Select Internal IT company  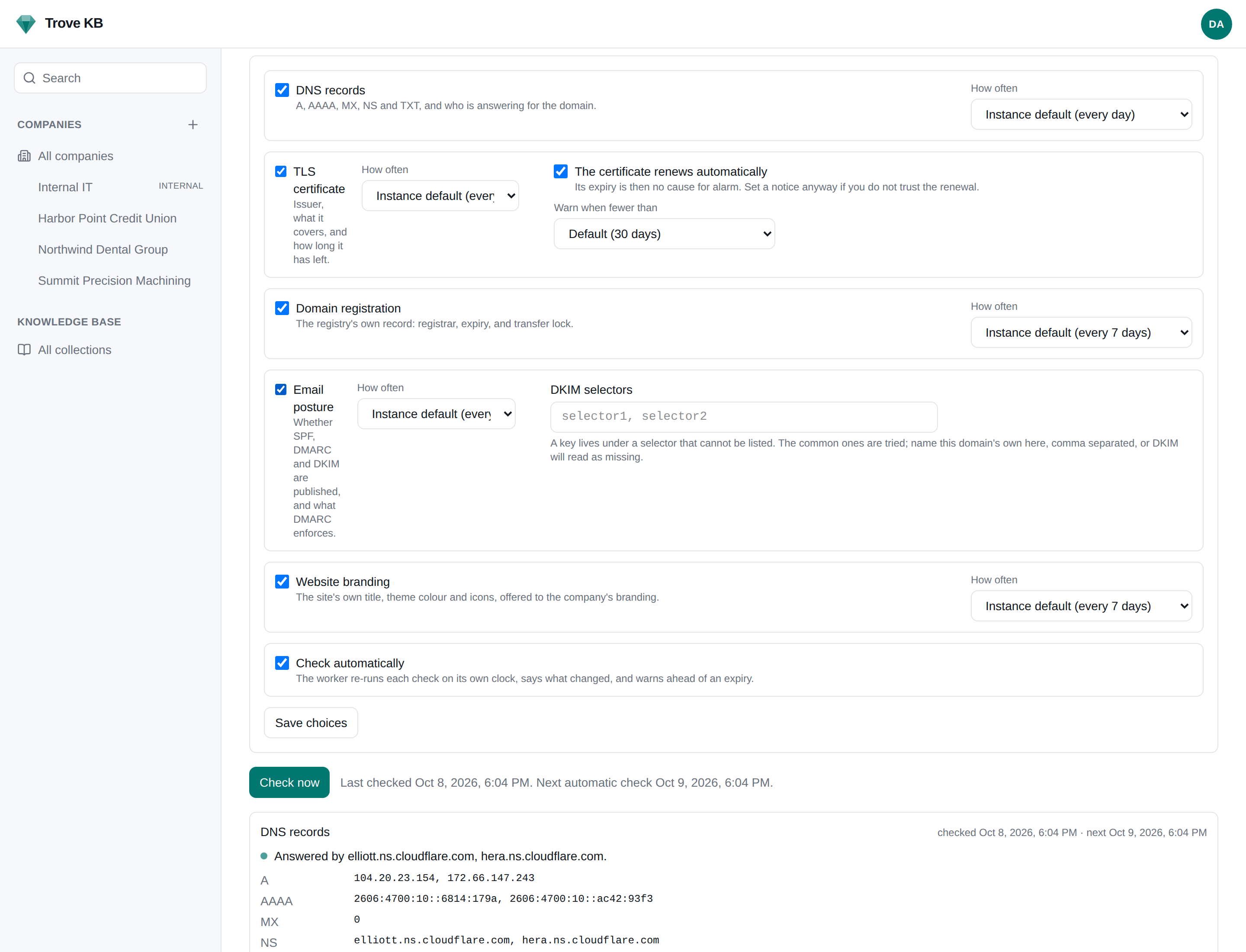tap(110, 187)
